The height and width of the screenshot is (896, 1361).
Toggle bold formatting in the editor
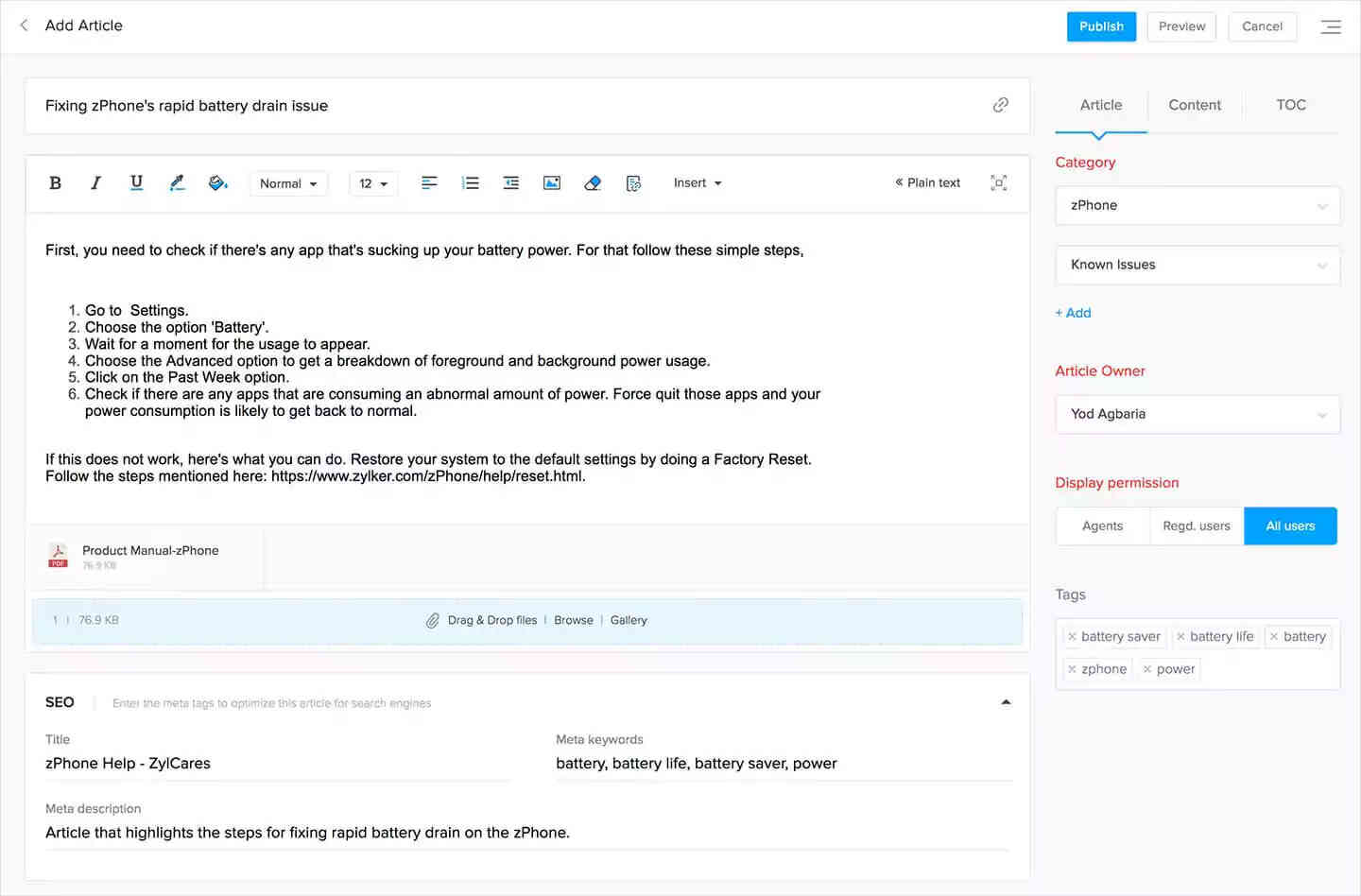pyautogui.click(x=55, y=182)
